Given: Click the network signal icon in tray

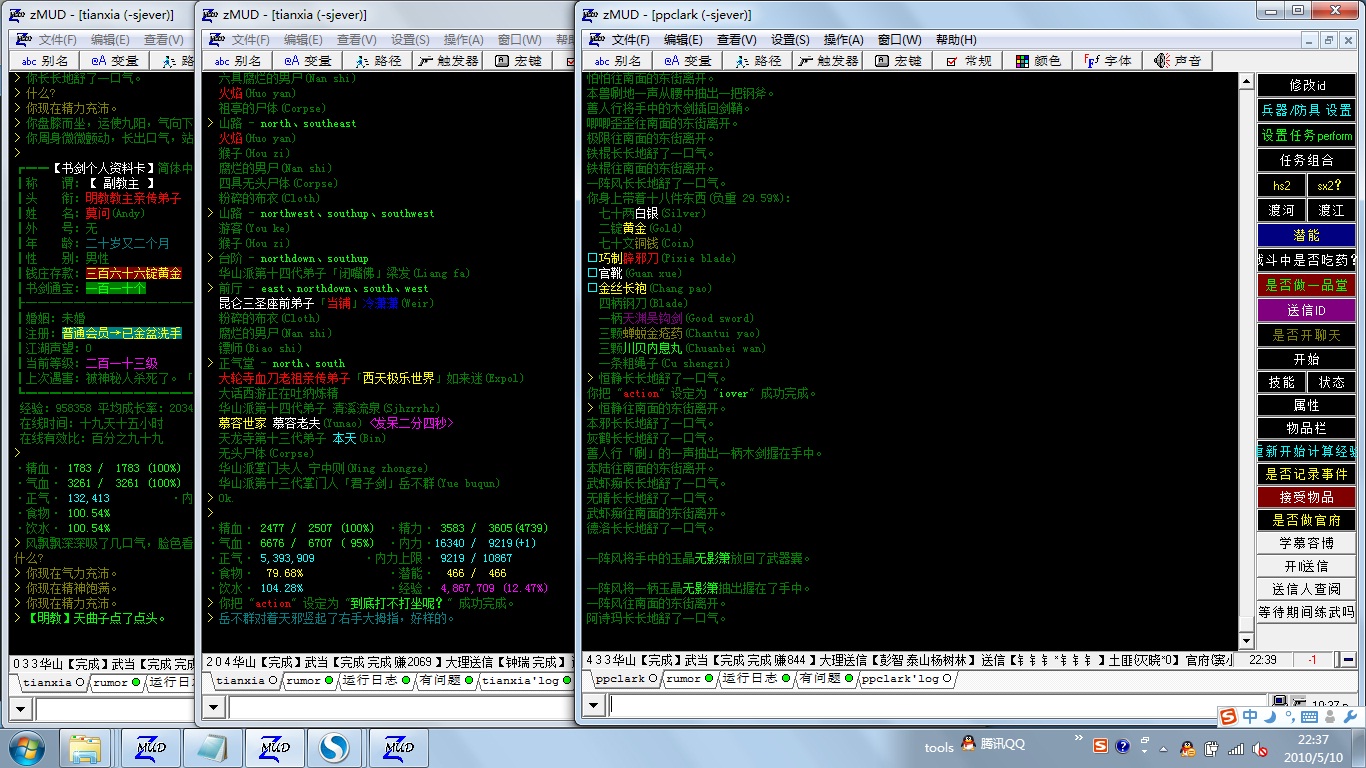Looking at the screenshot, I should (x=1236, y=748).
